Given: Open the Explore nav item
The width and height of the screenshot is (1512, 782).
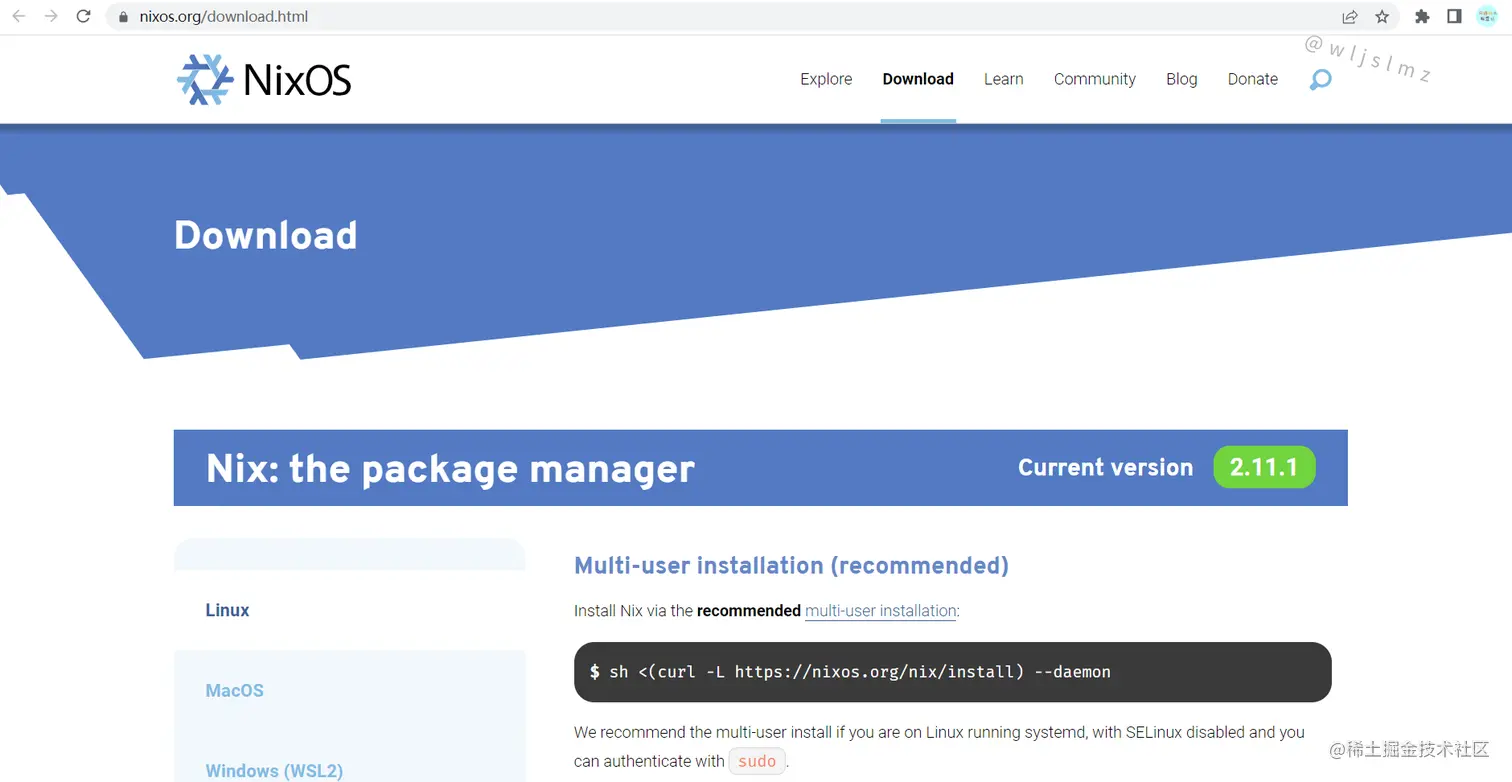Looking at the screenshot, I should [x=826, y=79].
